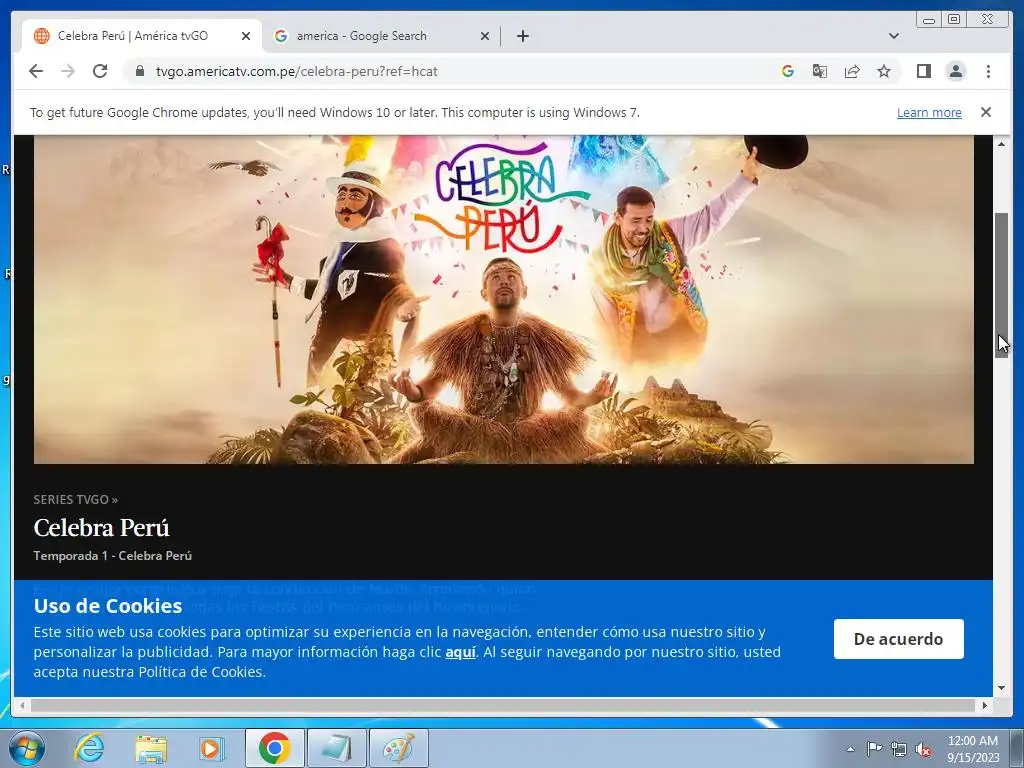Close the Celebra Perú tab

click(x=246, y=37)
